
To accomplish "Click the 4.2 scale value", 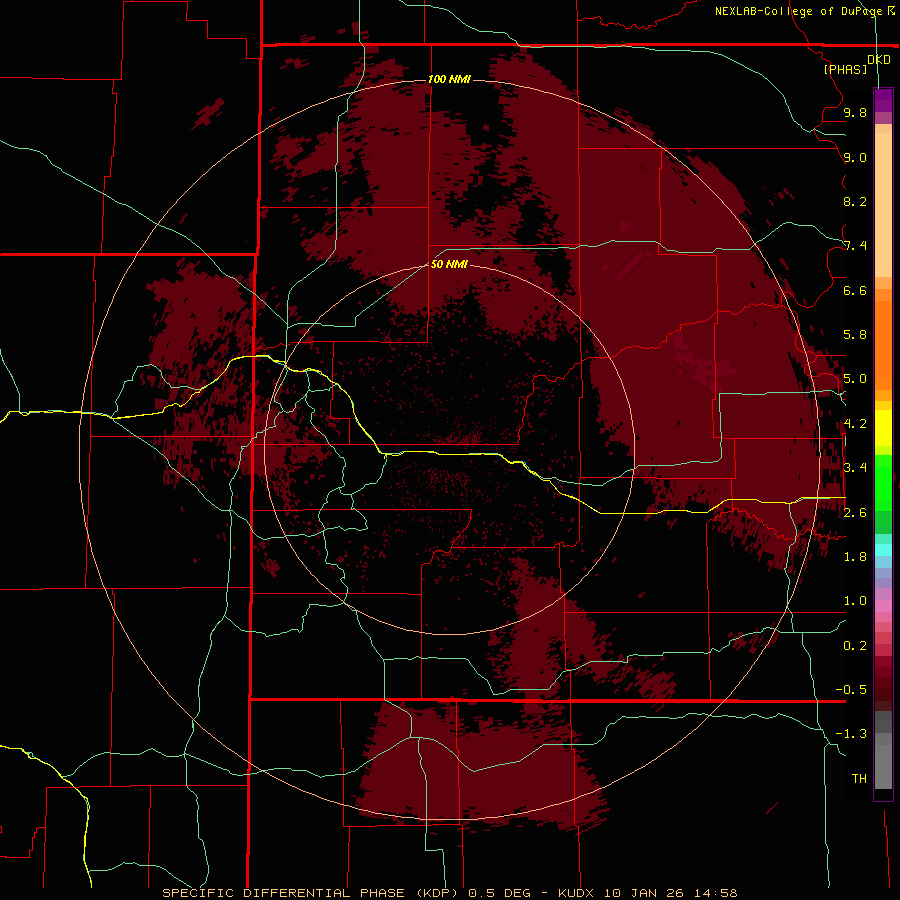I will pyautogui.click(x=855, y=424).
